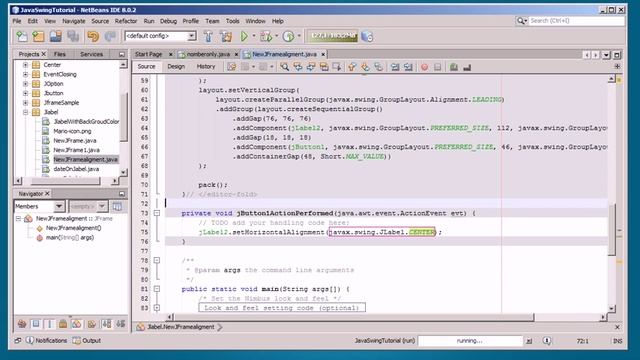The width and height of the screenshot is (640, 360).
Task: Open the Refactor menu
Action: pyautogui.click(x=126, y=21)
